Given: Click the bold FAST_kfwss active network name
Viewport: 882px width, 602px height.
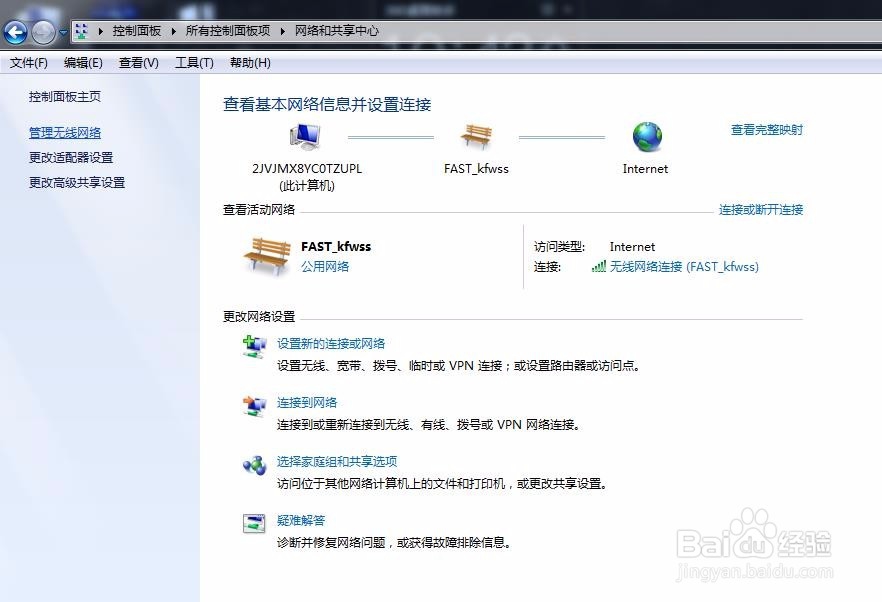Looking at the screenshot, I should [336, 246].
